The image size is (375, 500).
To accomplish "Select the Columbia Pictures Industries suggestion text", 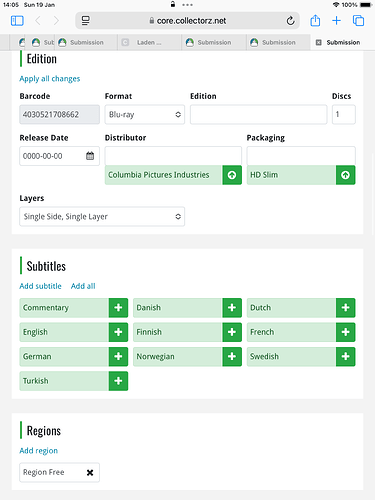I will pos(159,175).
